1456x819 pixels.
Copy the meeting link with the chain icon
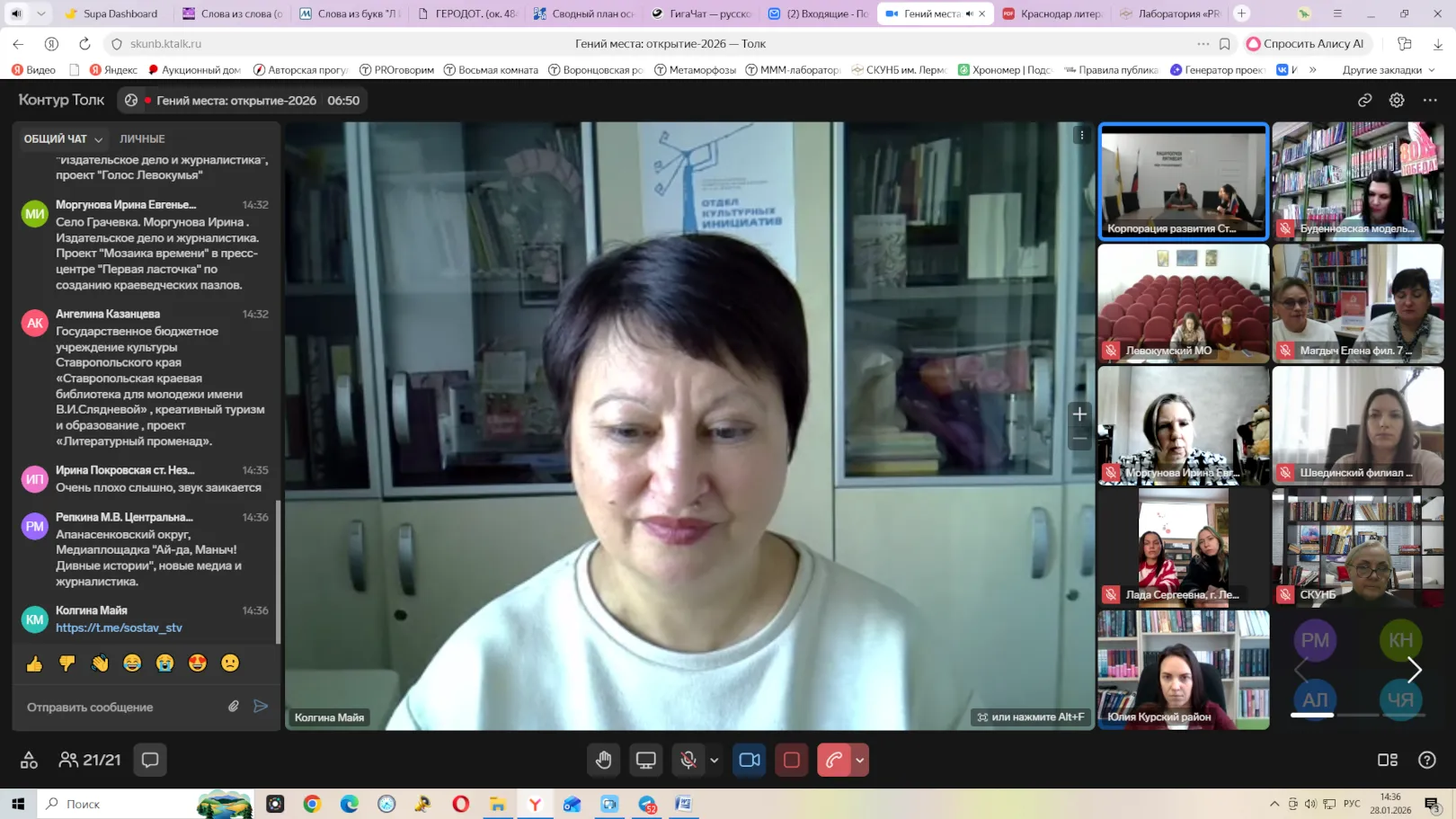tap(1364, 101)
